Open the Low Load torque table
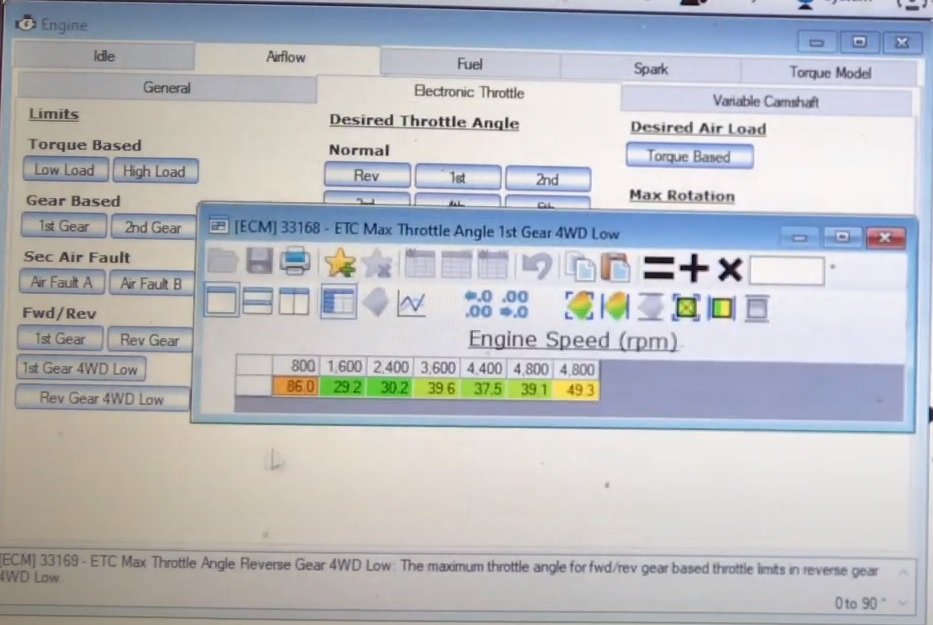Screen dimensions: 933x625 [x=65, y=170]
